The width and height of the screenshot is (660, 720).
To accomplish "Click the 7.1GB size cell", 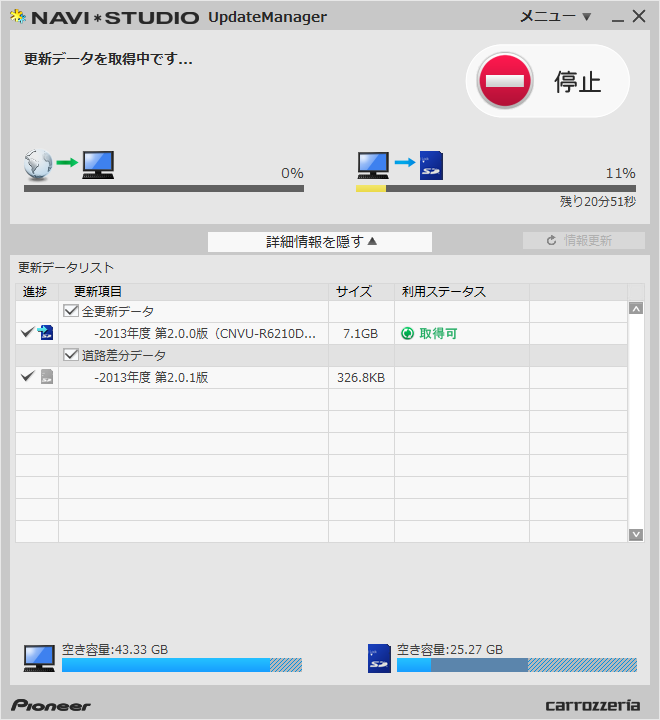I will pyautogui.click(x=361, y=334).
